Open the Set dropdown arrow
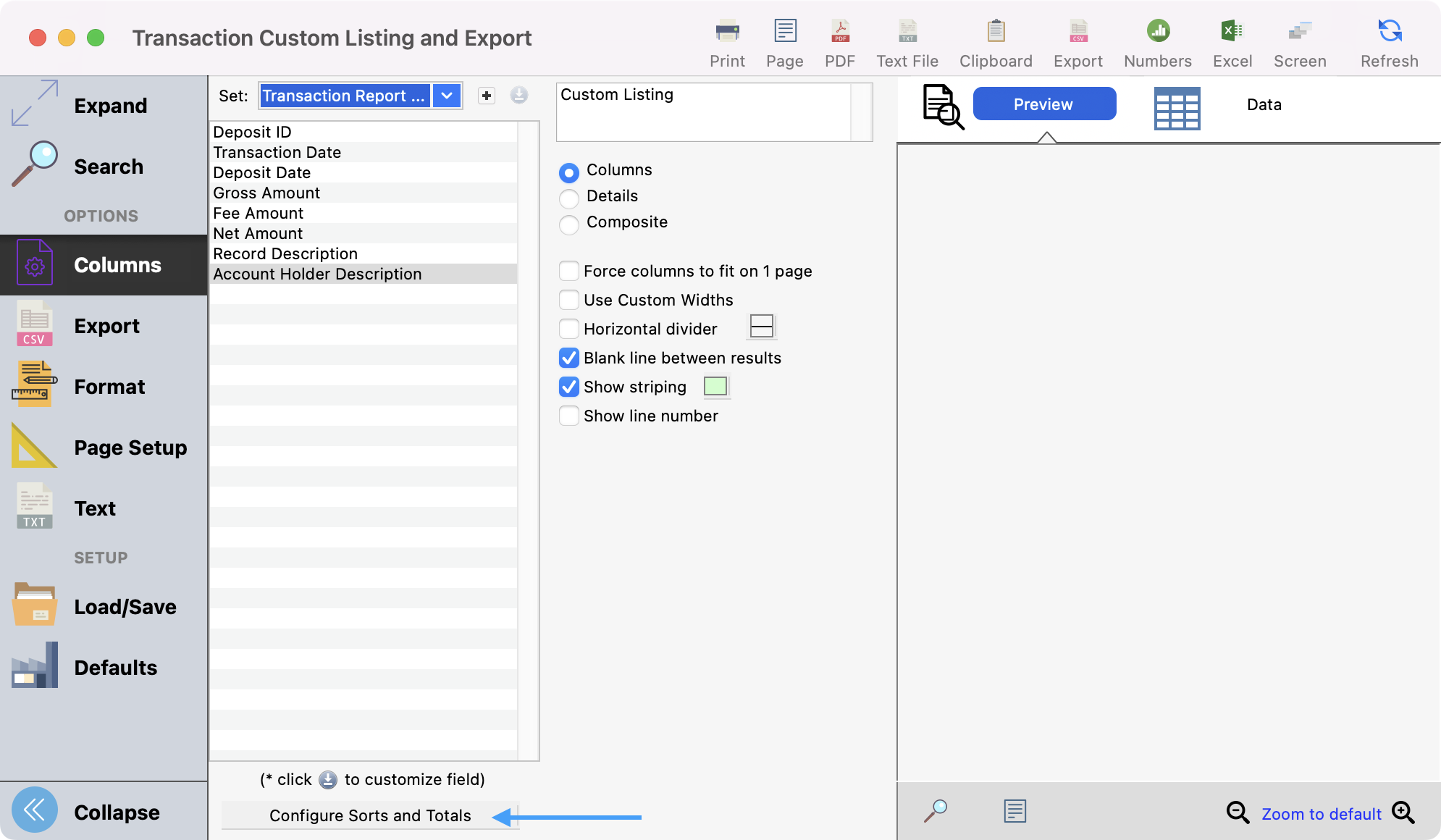This screenshot has height=840, width=1441. pyautogui.click(x=447, y=96)
